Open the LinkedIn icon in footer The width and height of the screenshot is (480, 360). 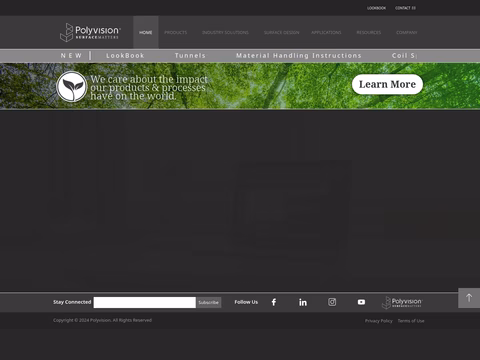pyautogui.click(x=303, y=302)
